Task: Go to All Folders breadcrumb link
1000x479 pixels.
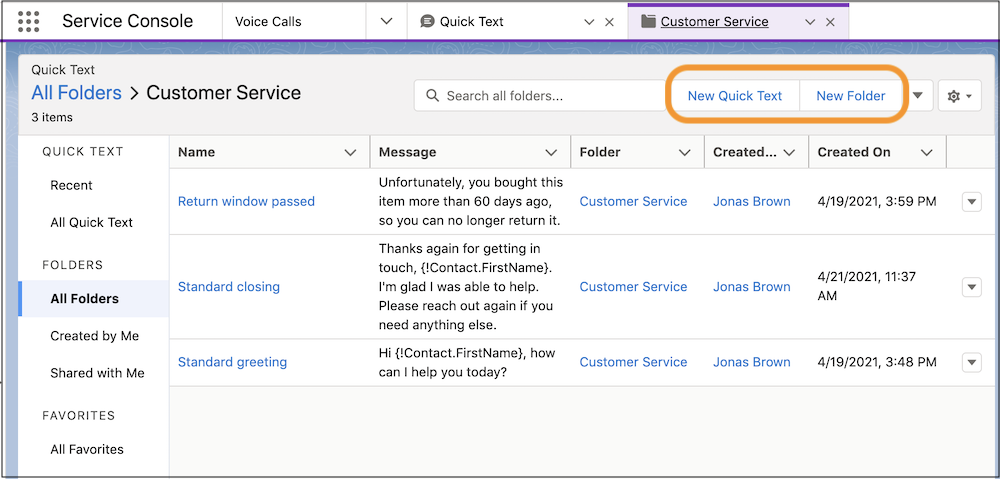Action: coord(76,93)
